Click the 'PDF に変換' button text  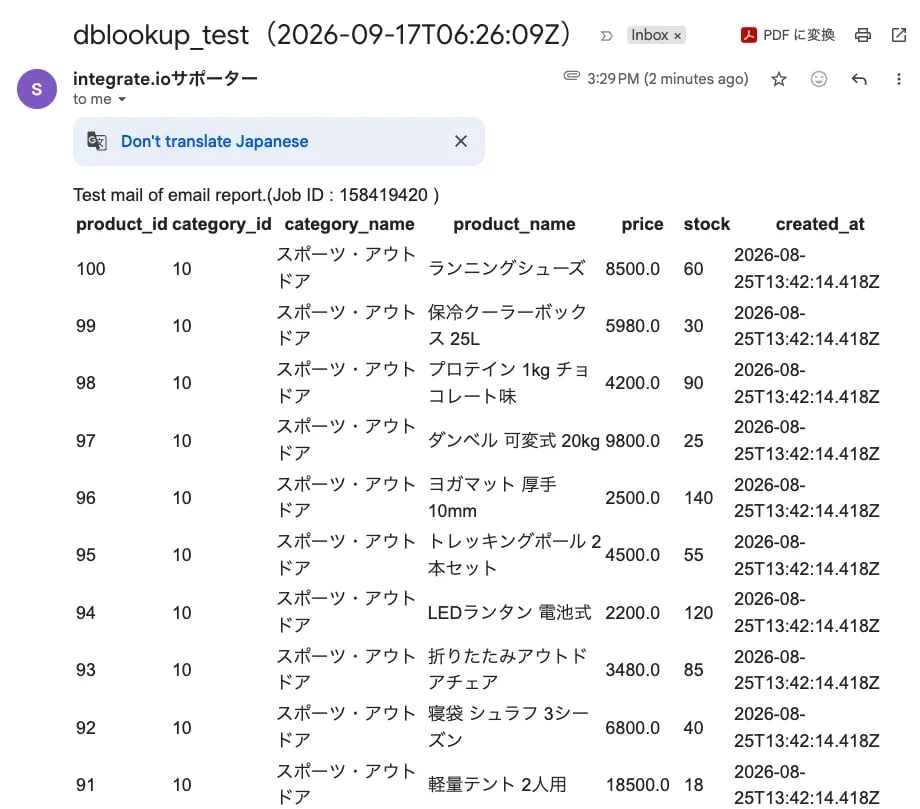(x=799, y=35)
